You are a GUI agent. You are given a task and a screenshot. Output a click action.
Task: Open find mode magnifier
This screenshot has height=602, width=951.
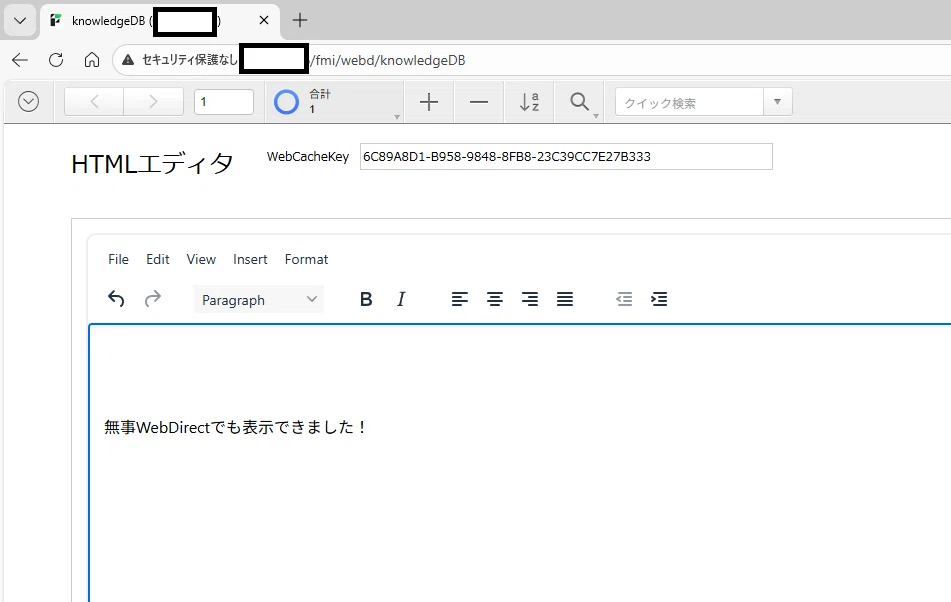(579, 102)
